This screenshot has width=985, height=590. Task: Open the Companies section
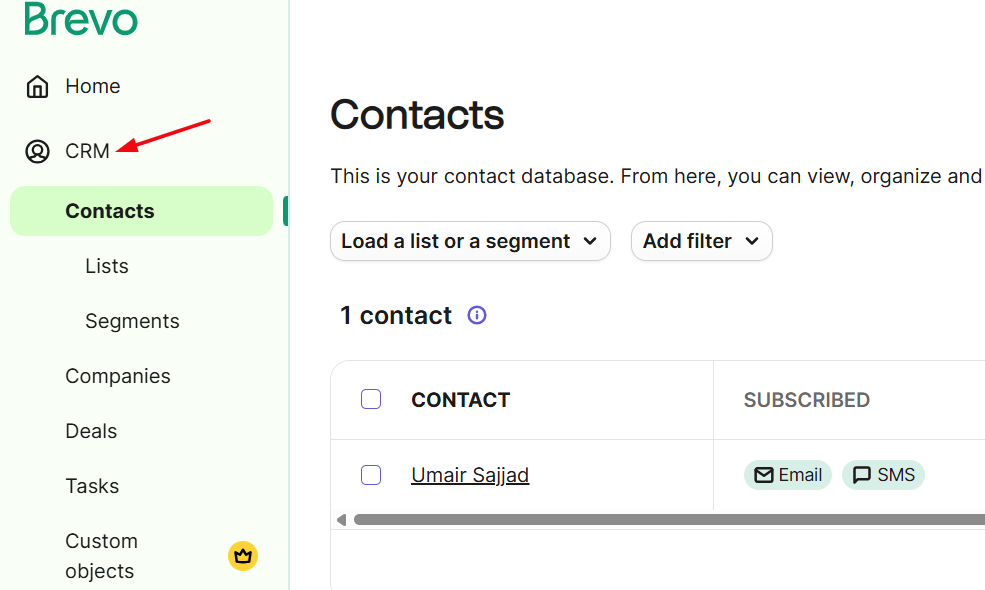pyautogui.click(x=118, y=376)
